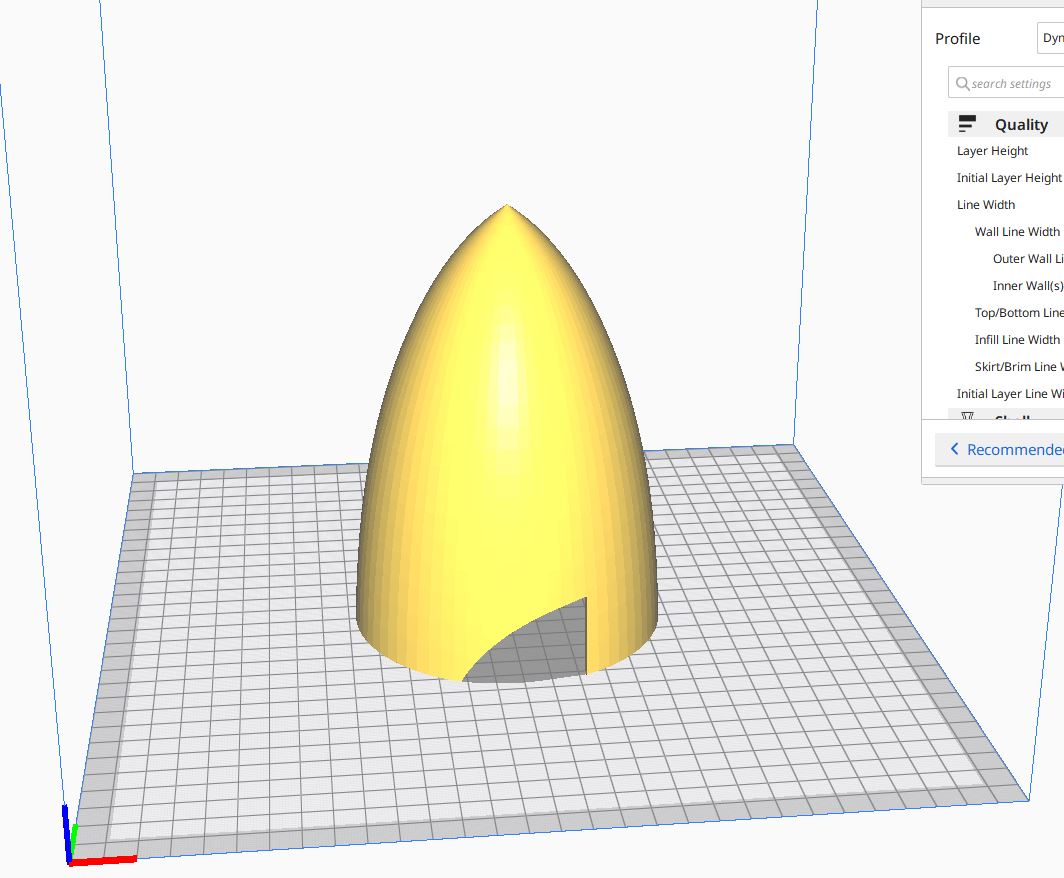Click the Line Width setting
1064x878 pixels.
coord(985,205)
